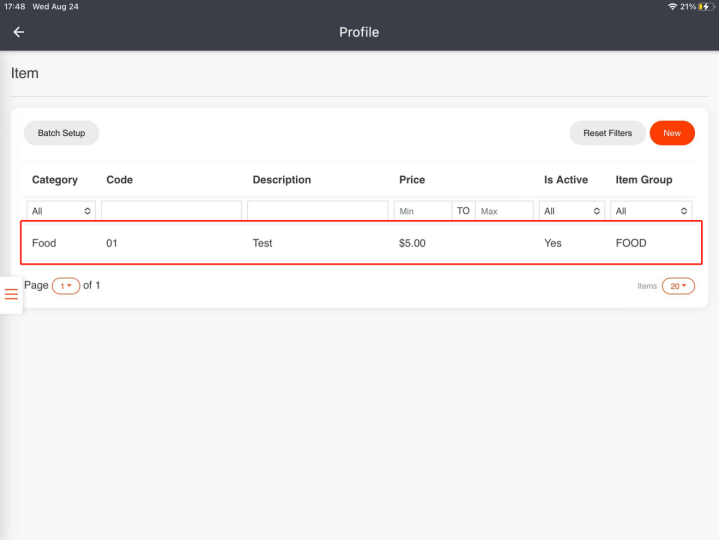Click the Batch Setup button
Image resolution: width=720 pixels, height=540 pixels.
click(x=61, y=133)
